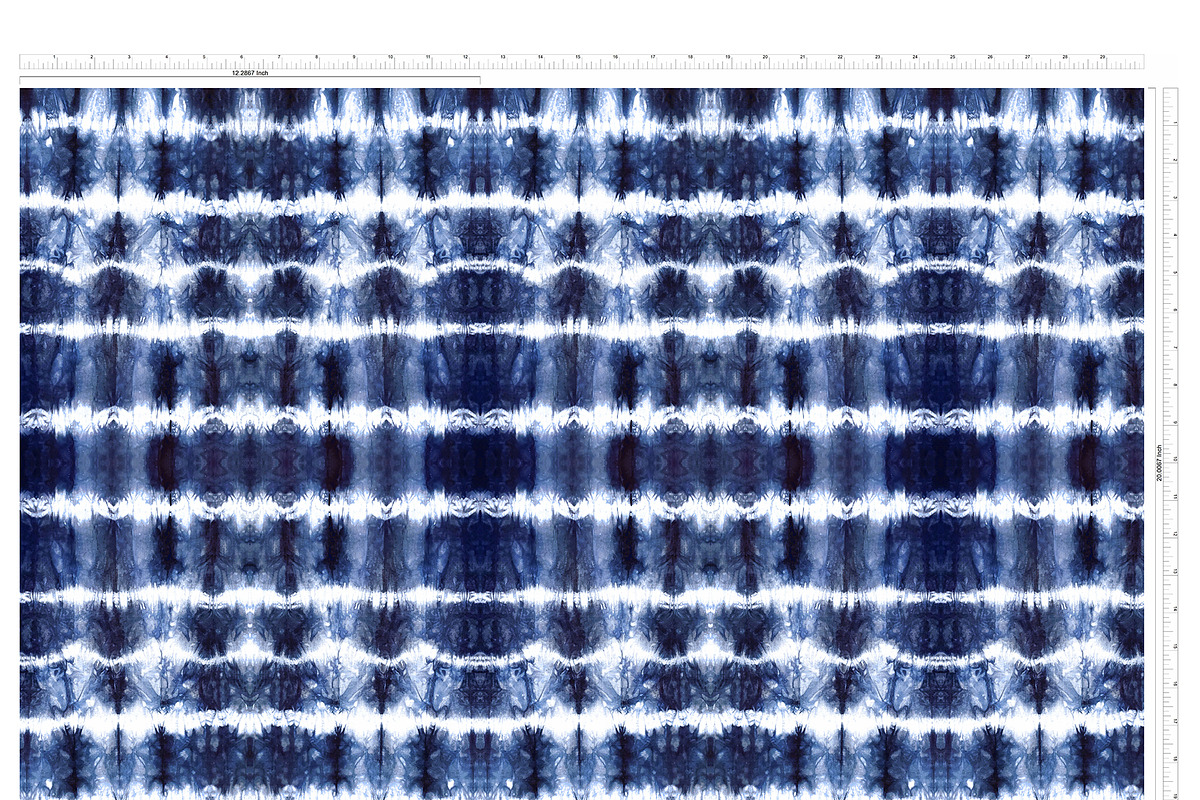Screen dimensions: 1200x800
Task: Click the "12.2867 Inch" width measurement label
Action: pos(250,73)
